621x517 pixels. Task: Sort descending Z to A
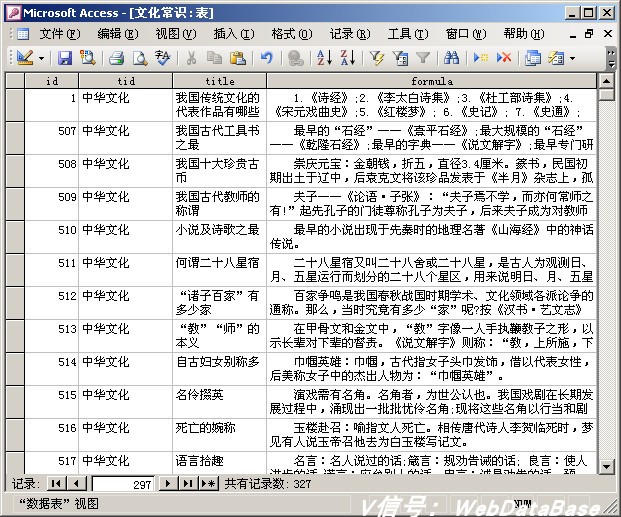point(348,58)
